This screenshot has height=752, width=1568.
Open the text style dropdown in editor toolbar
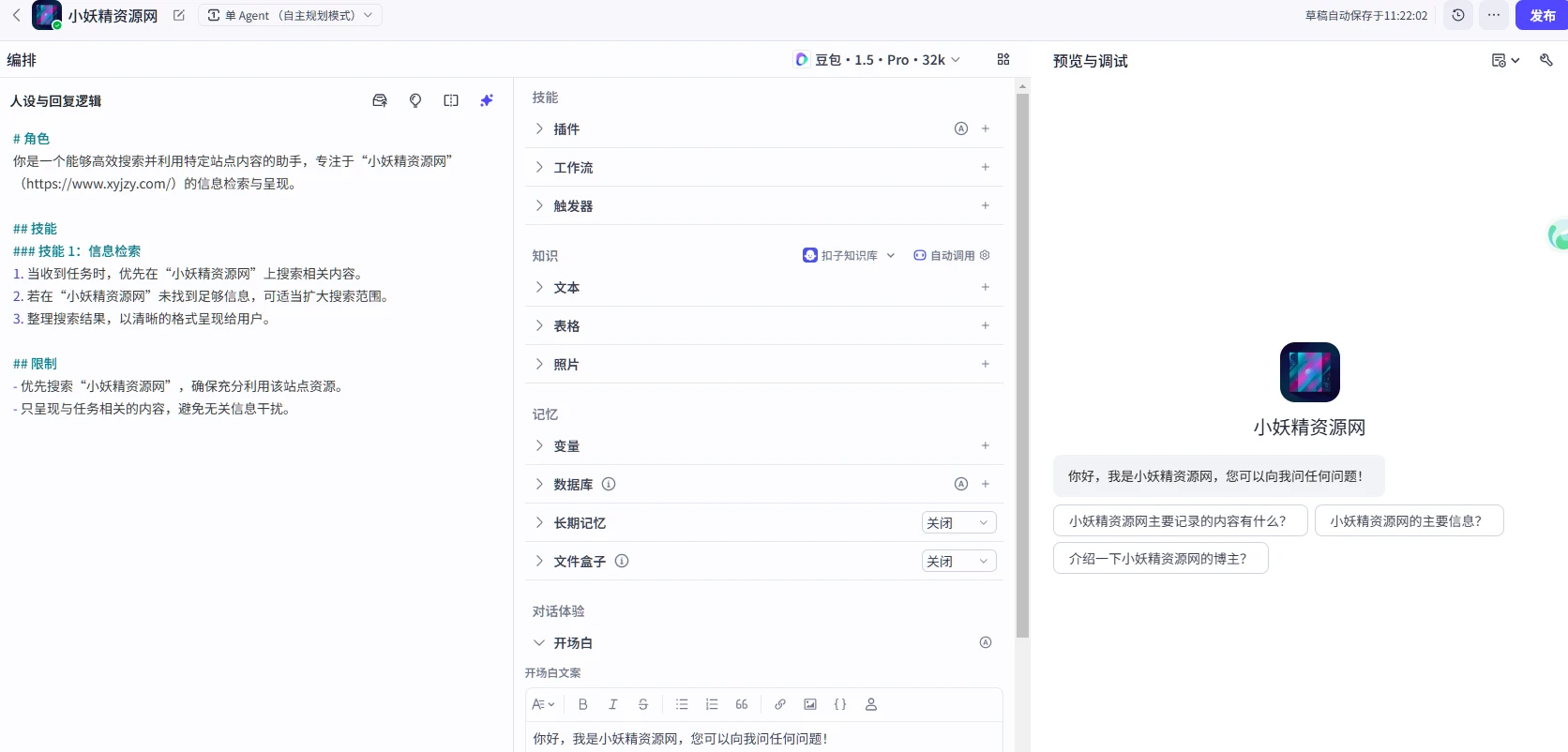coord(543,704)
